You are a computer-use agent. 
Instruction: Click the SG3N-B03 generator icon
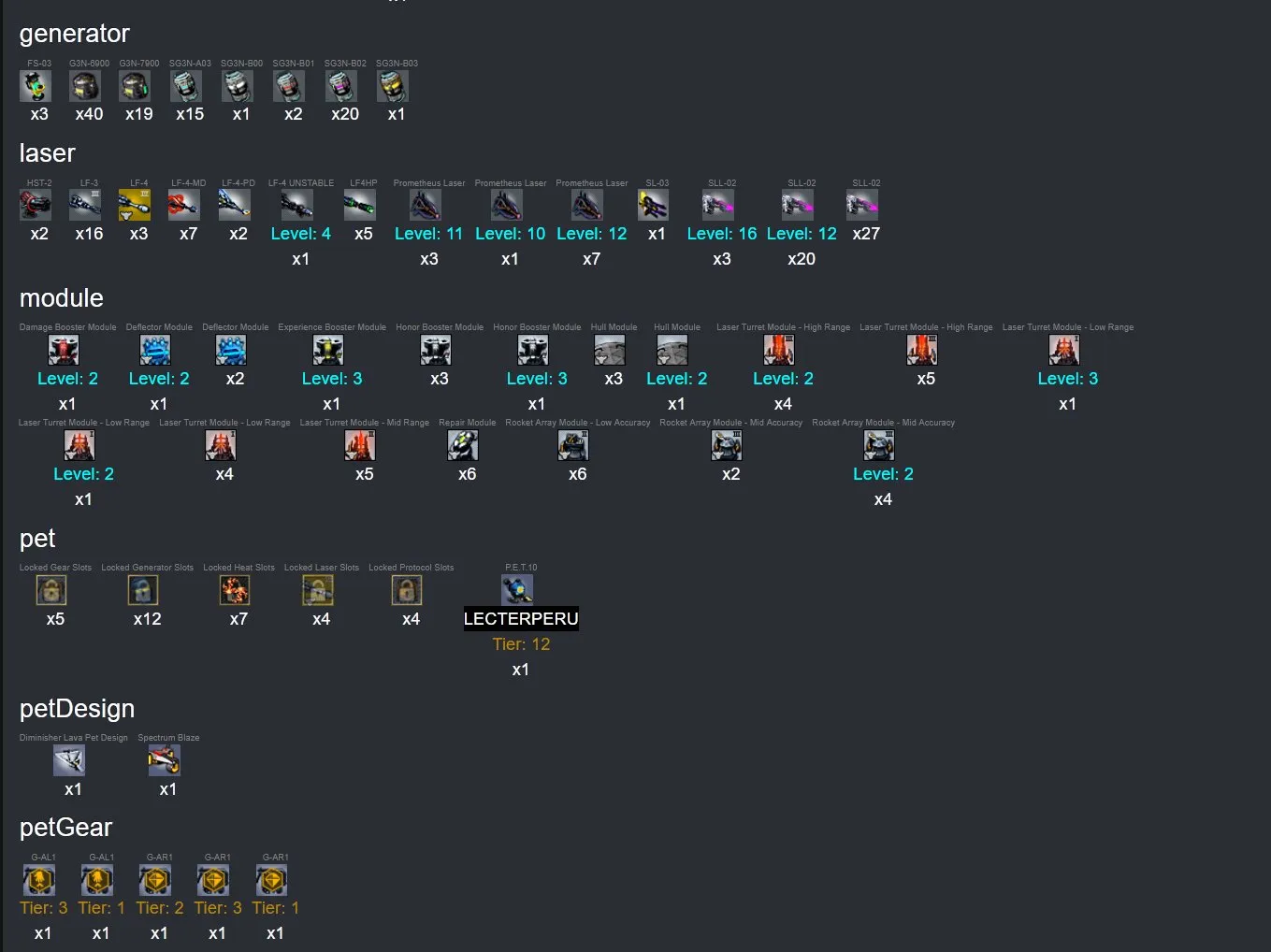393,86
